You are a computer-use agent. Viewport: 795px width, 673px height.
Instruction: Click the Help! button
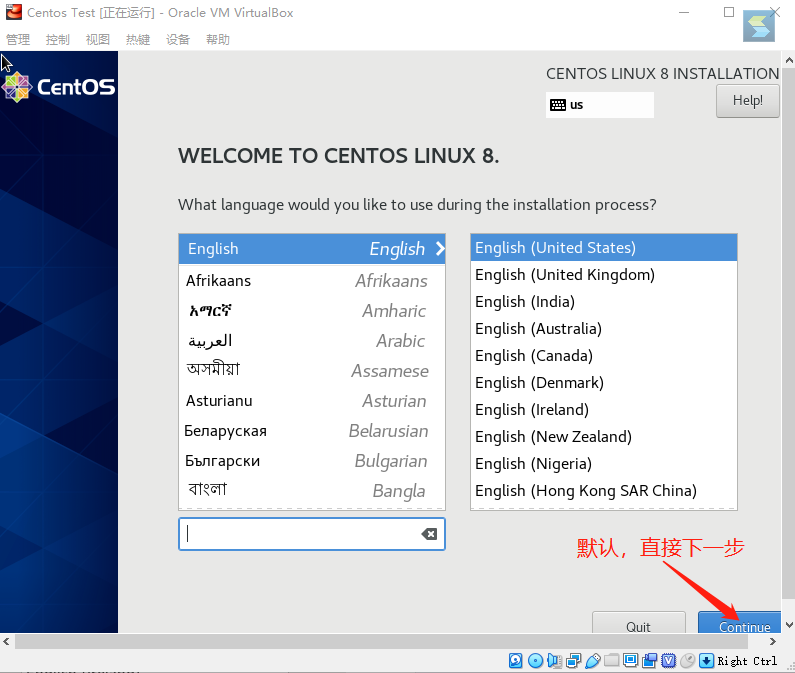pyautogui.click(x=747, y=101)
